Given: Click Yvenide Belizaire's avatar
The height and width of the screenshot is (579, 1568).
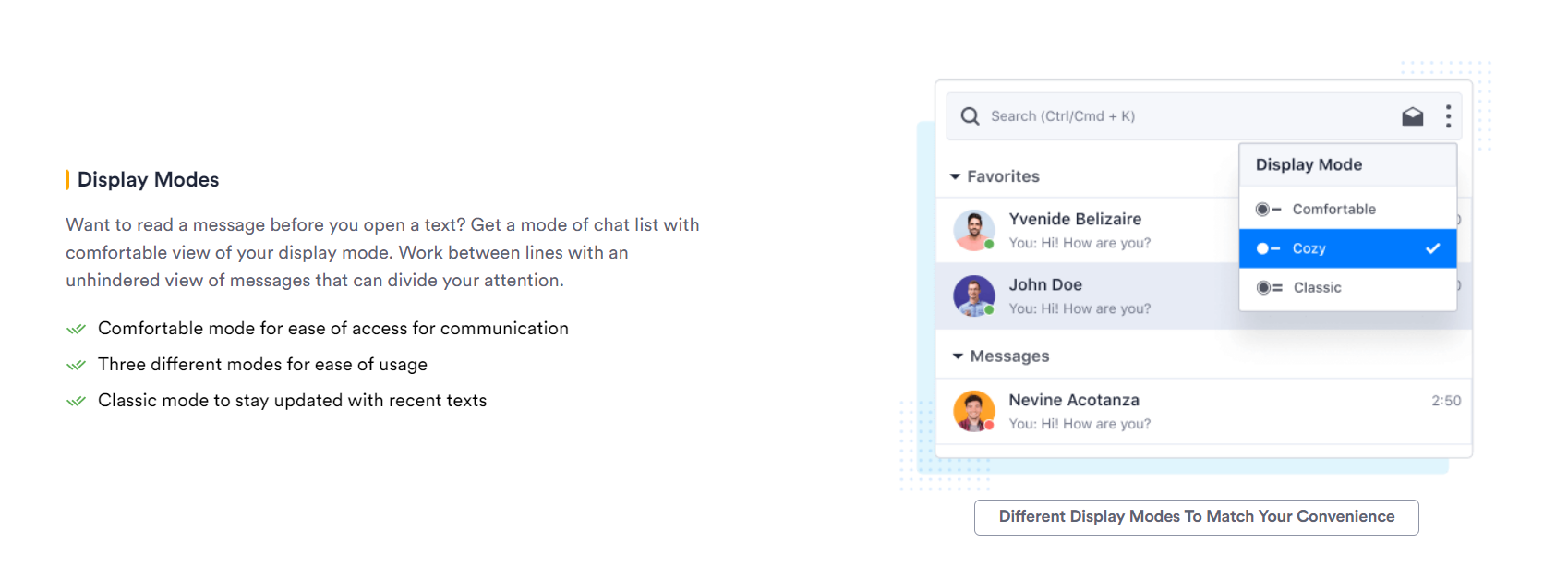Looking at the screenshot, I should [x=974, y=230].
